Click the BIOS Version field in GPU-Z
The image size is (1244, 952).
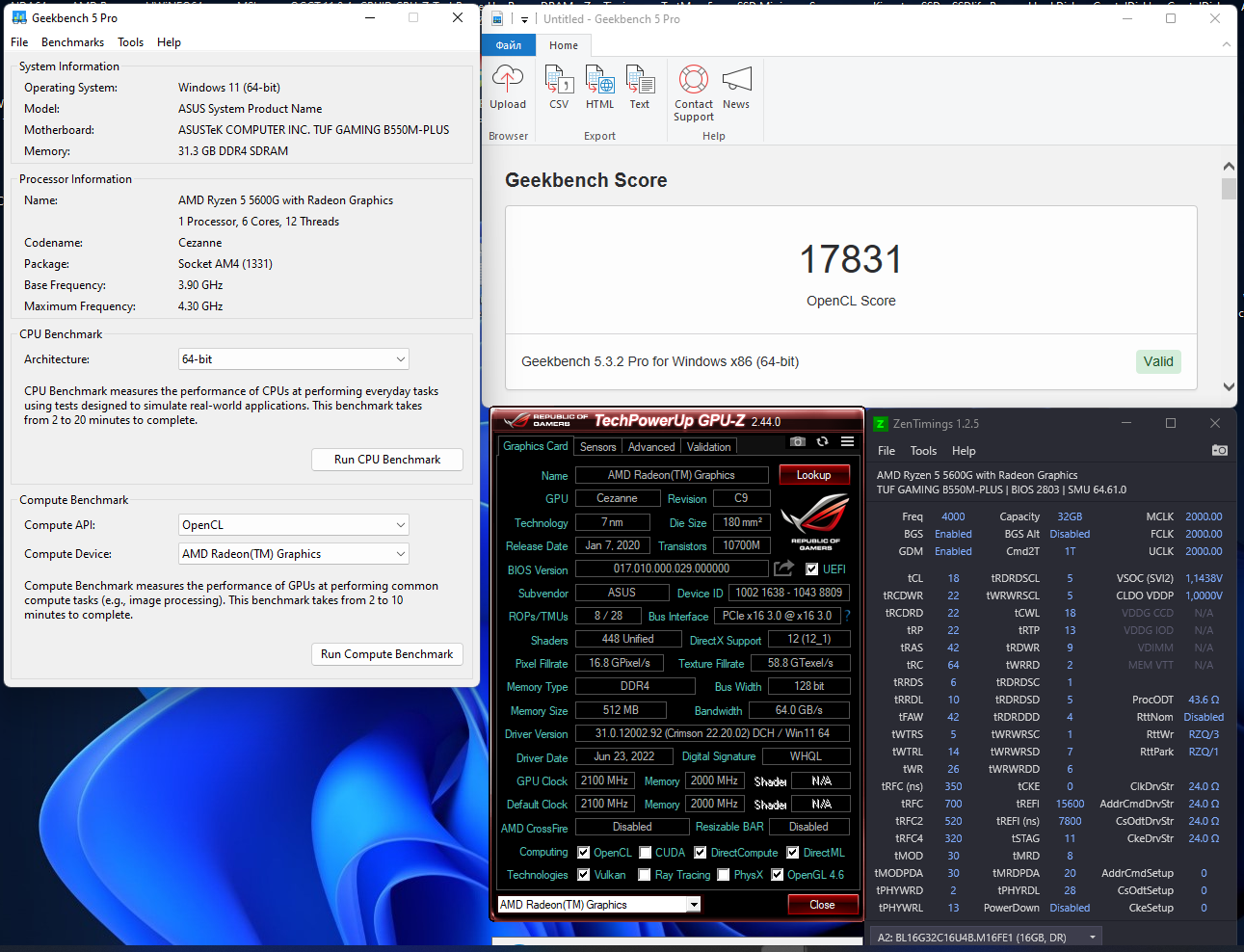(672, 569)
